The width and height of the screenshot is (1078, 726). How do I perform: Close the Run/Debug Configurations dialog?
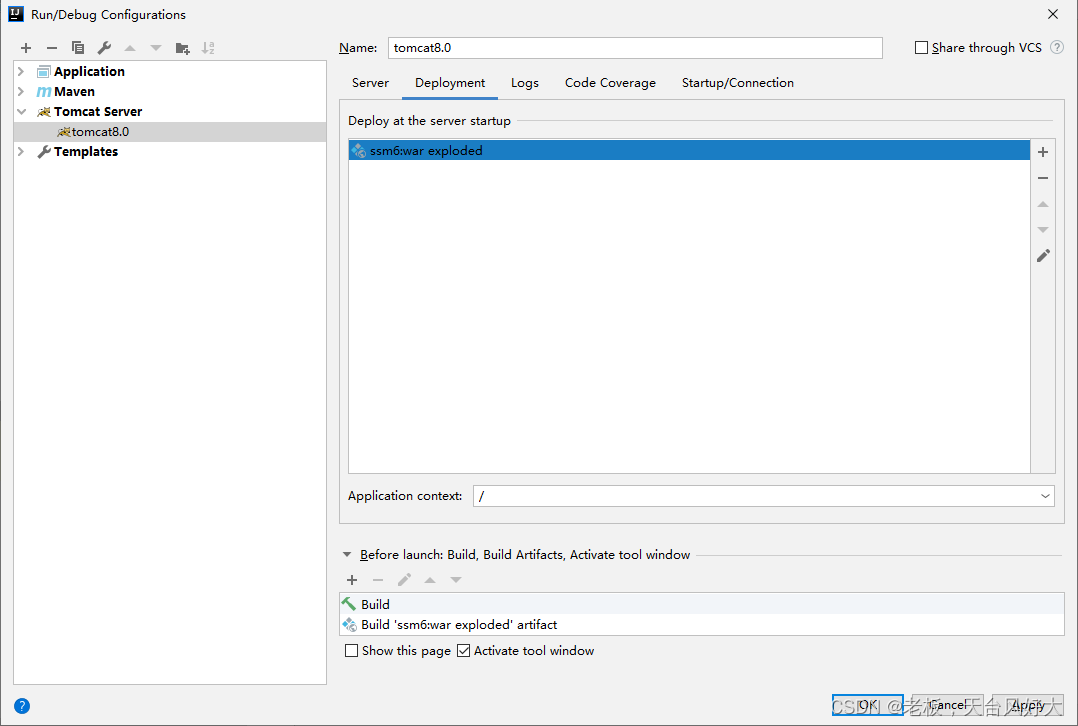pyautogui.click(x=1053, y=14)
